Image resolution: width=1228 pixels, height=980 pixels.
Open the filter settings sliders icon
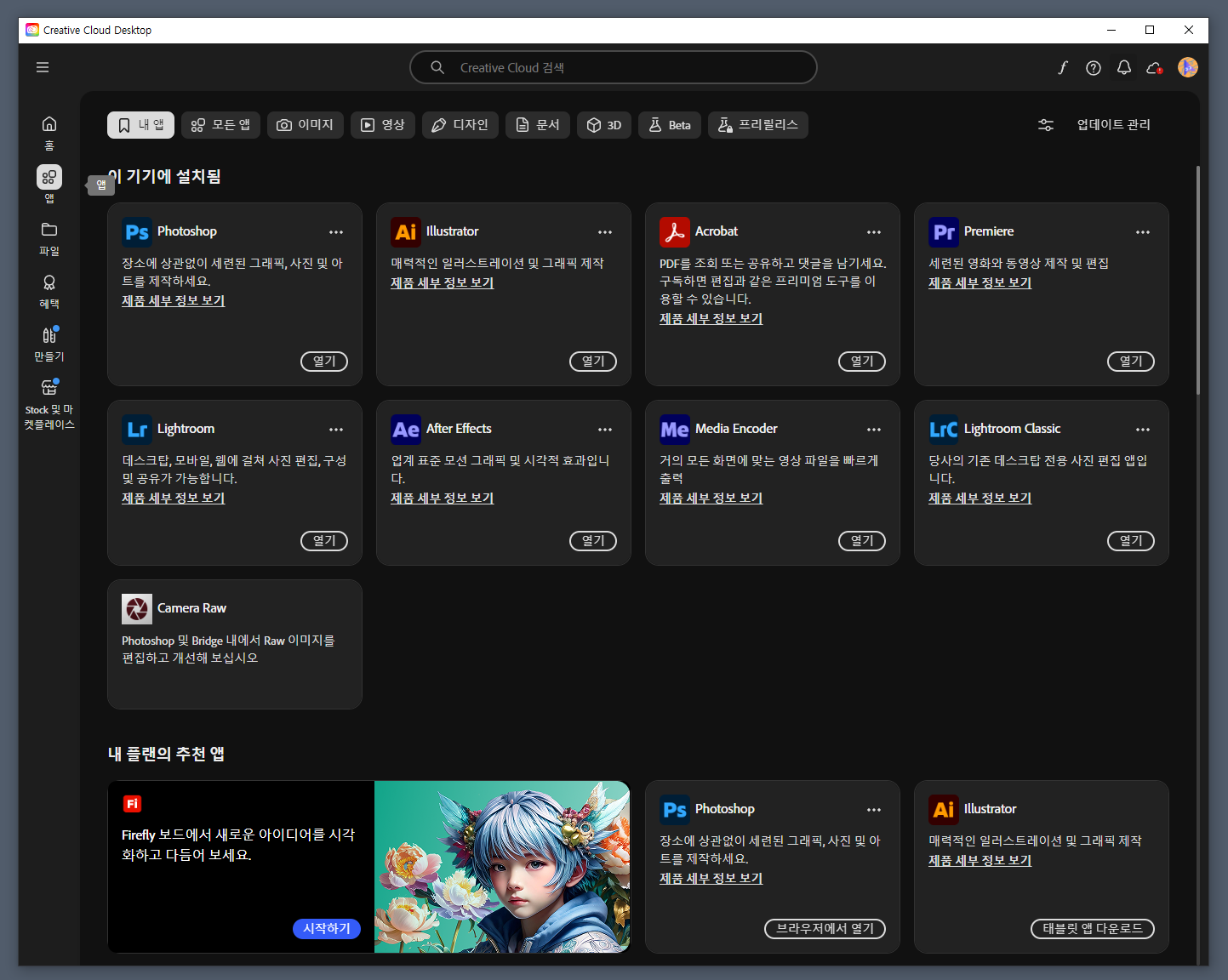[x=1046, y=125]
